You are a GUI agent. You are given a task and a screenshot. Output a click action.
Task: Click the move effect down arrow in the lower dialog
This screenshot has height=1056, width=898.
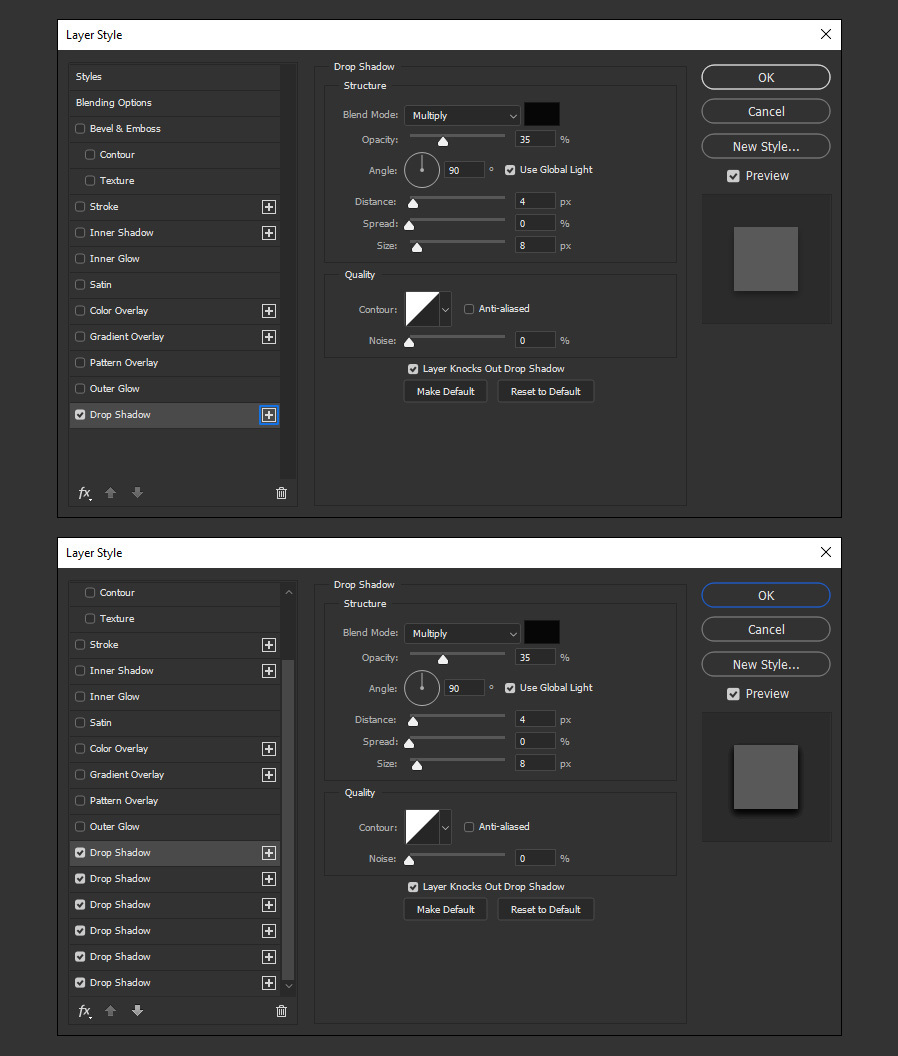point(137,1011)
